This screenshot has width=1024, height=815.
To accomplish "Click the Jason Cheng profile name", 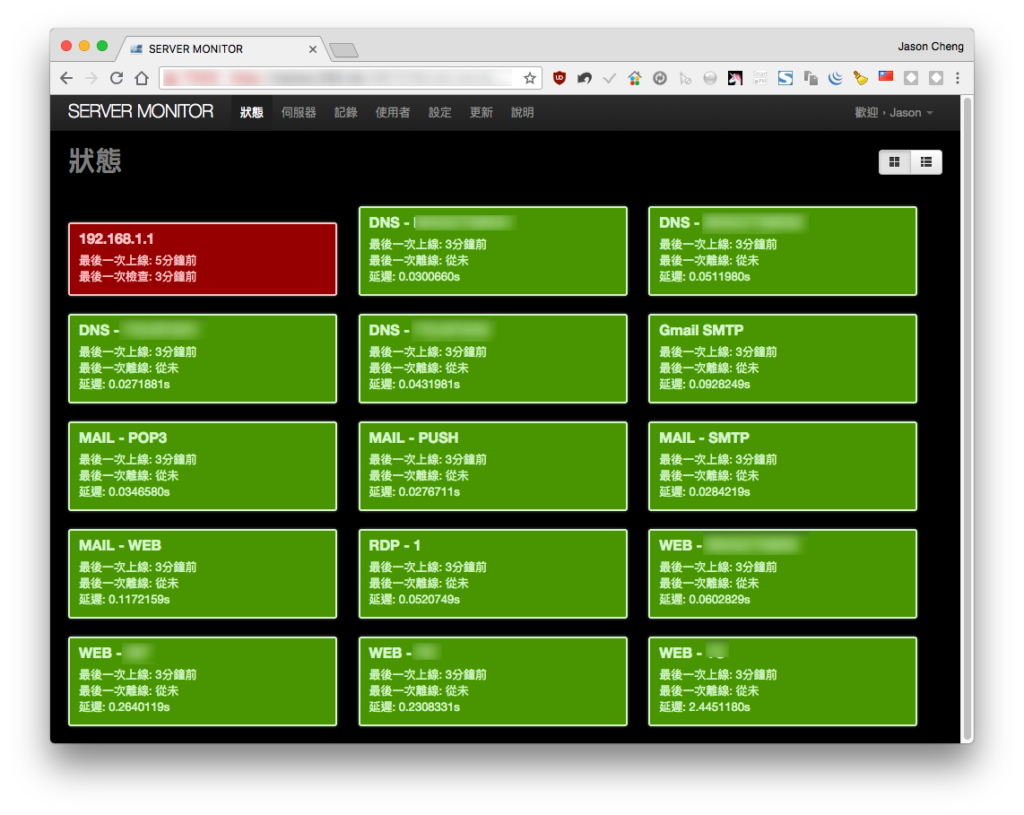I will coord(931,46).
